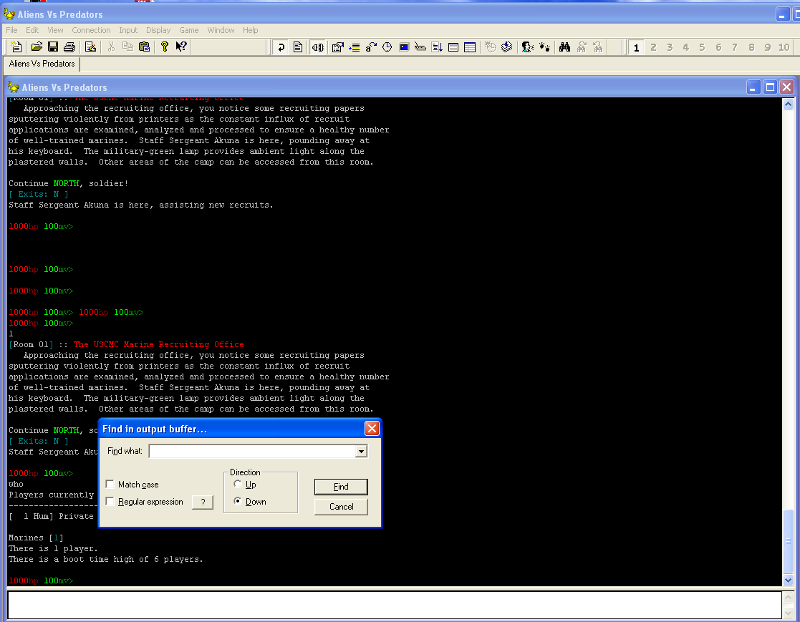Select the Up direction radio button

(237, 484)
